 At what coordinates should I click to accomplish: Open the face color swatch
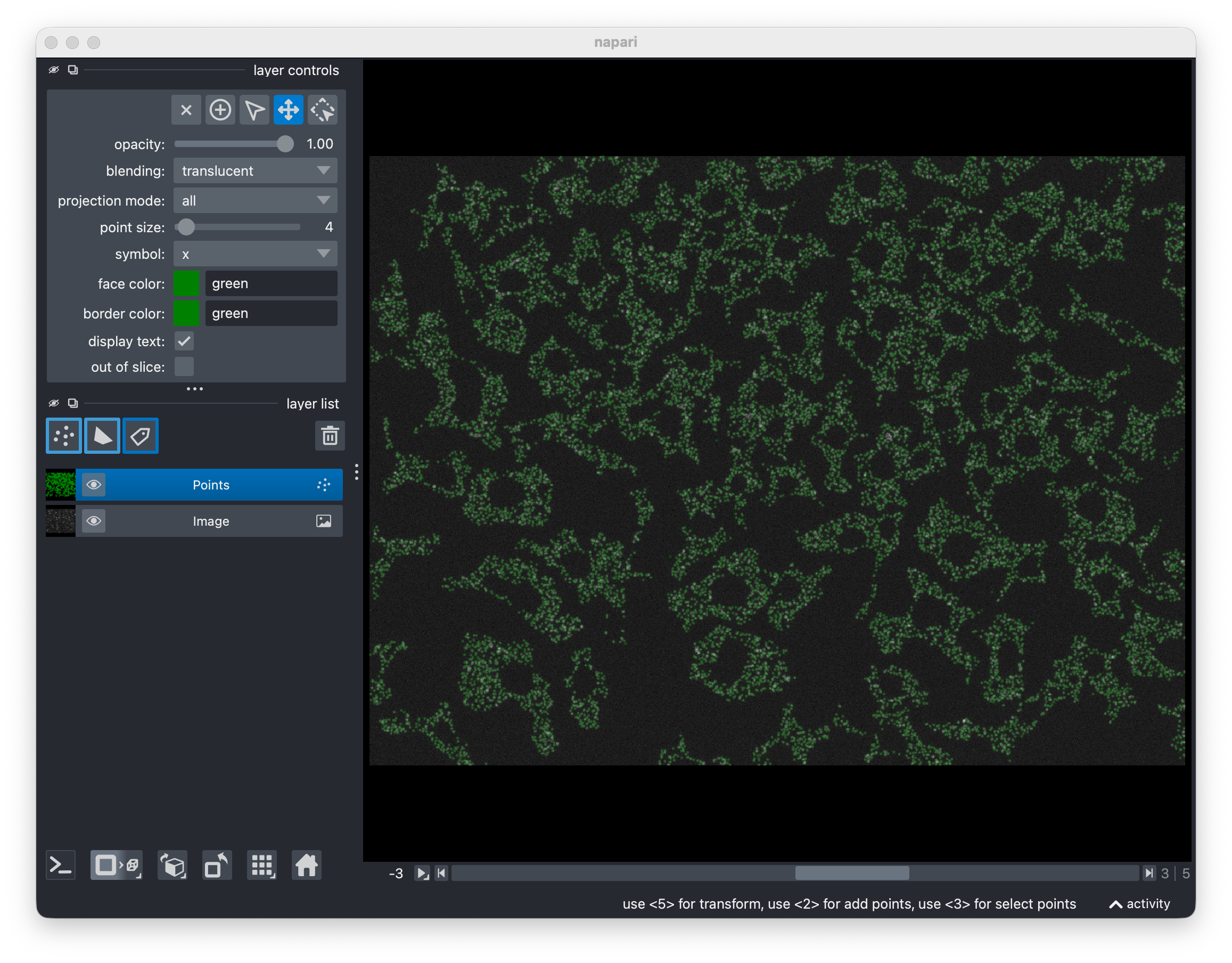tap(186, 283)
